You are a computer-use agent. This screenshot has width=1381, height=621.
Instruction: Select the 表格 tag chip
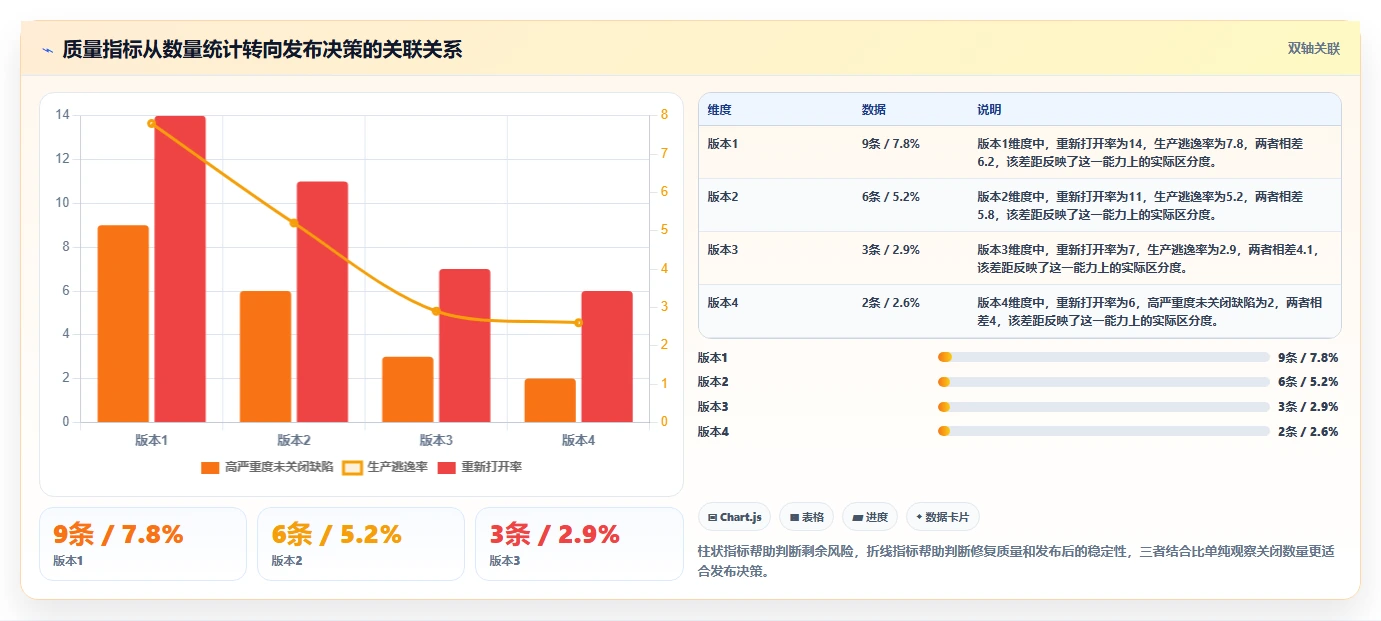pyautogui.click(x=807, y=517)
